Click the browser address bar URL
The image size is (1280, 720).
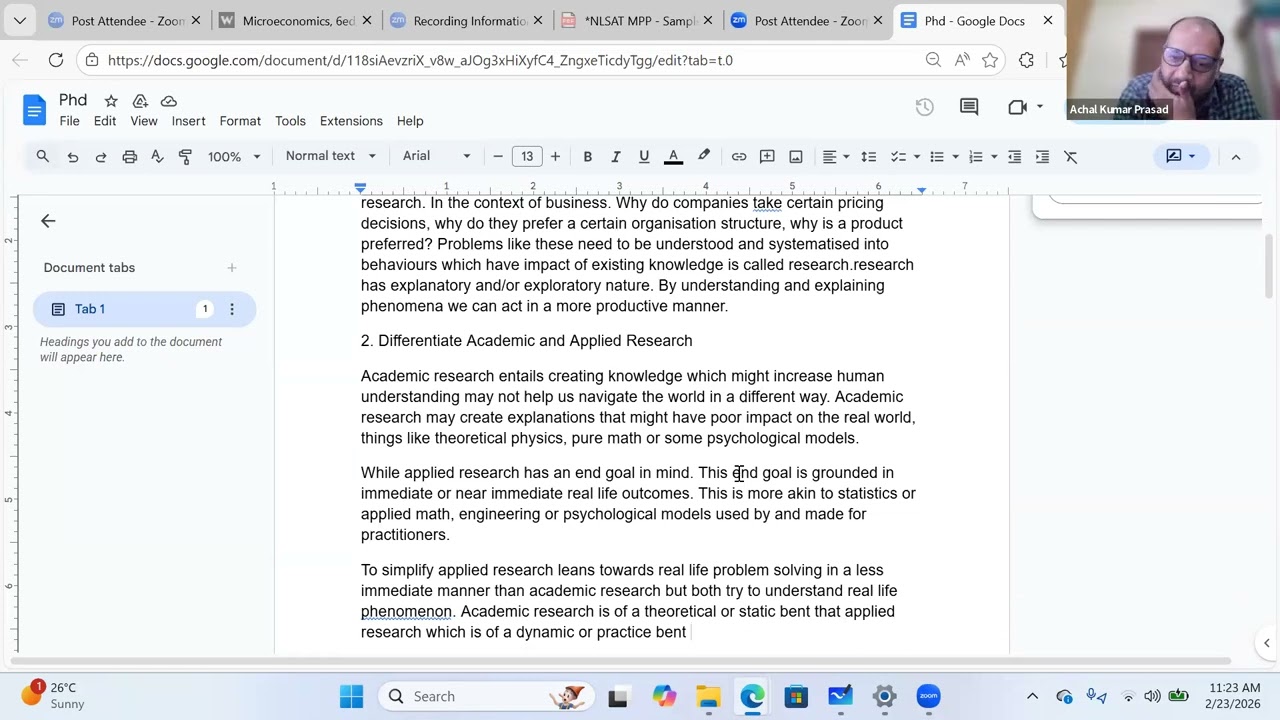pos(420,60)
